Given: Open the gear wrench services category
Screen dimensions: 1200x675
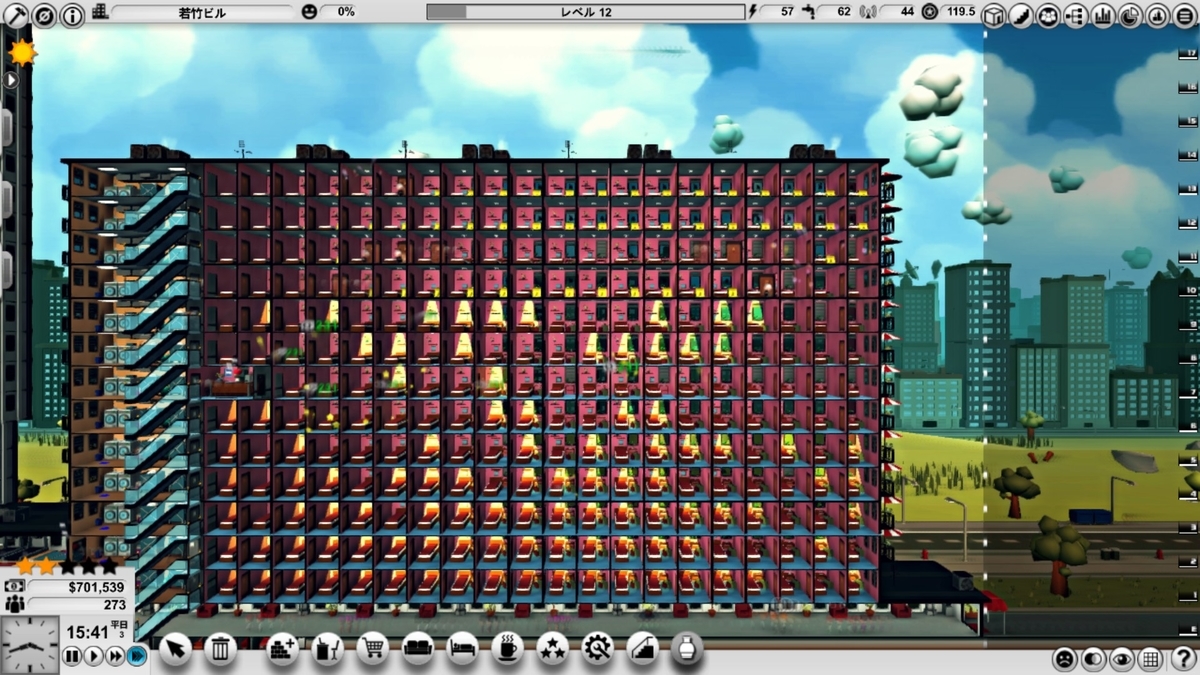Looking at the screenshot, I should (597, 649).
